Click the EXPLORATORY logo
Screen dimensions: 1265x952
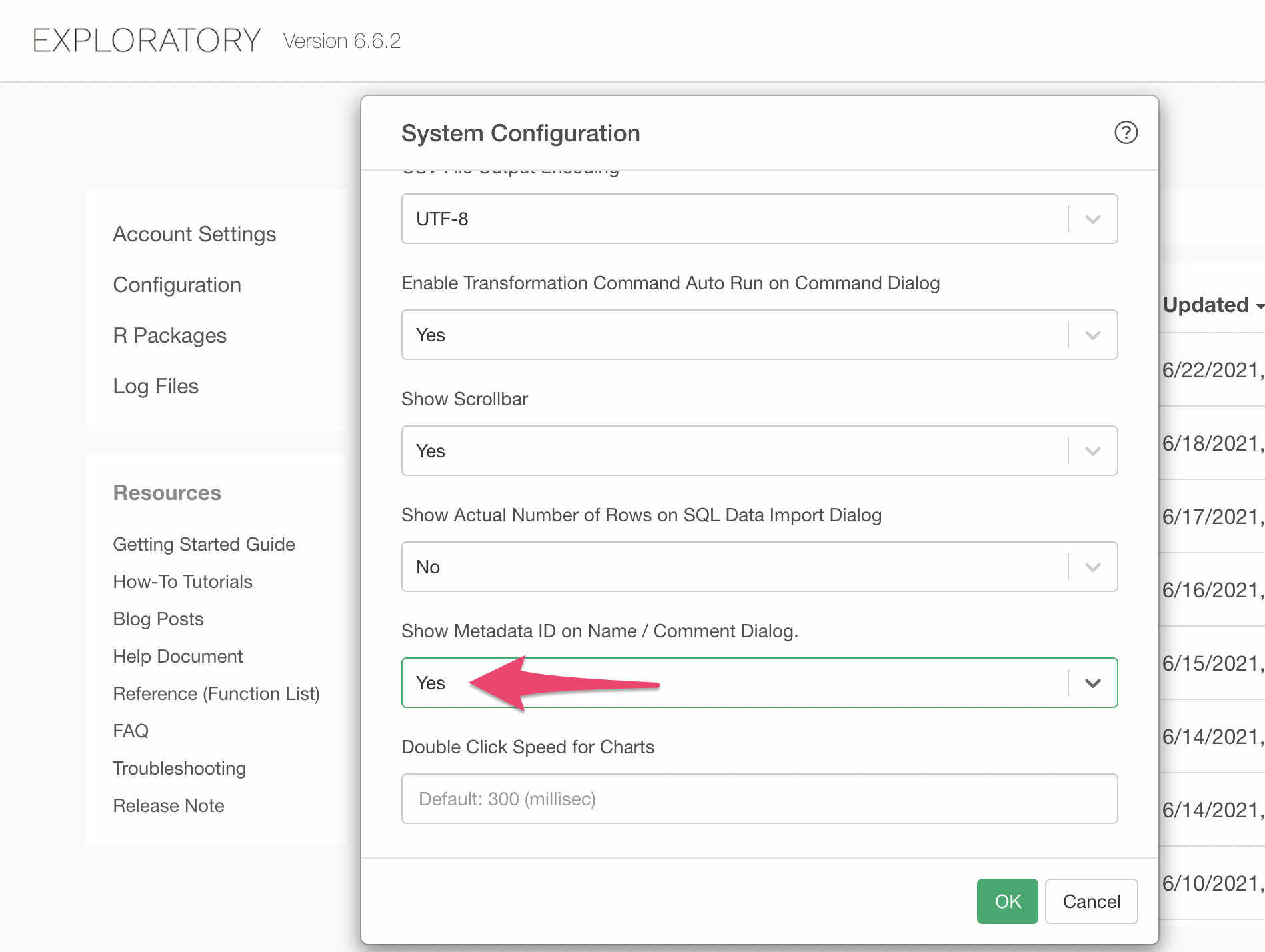147,41
